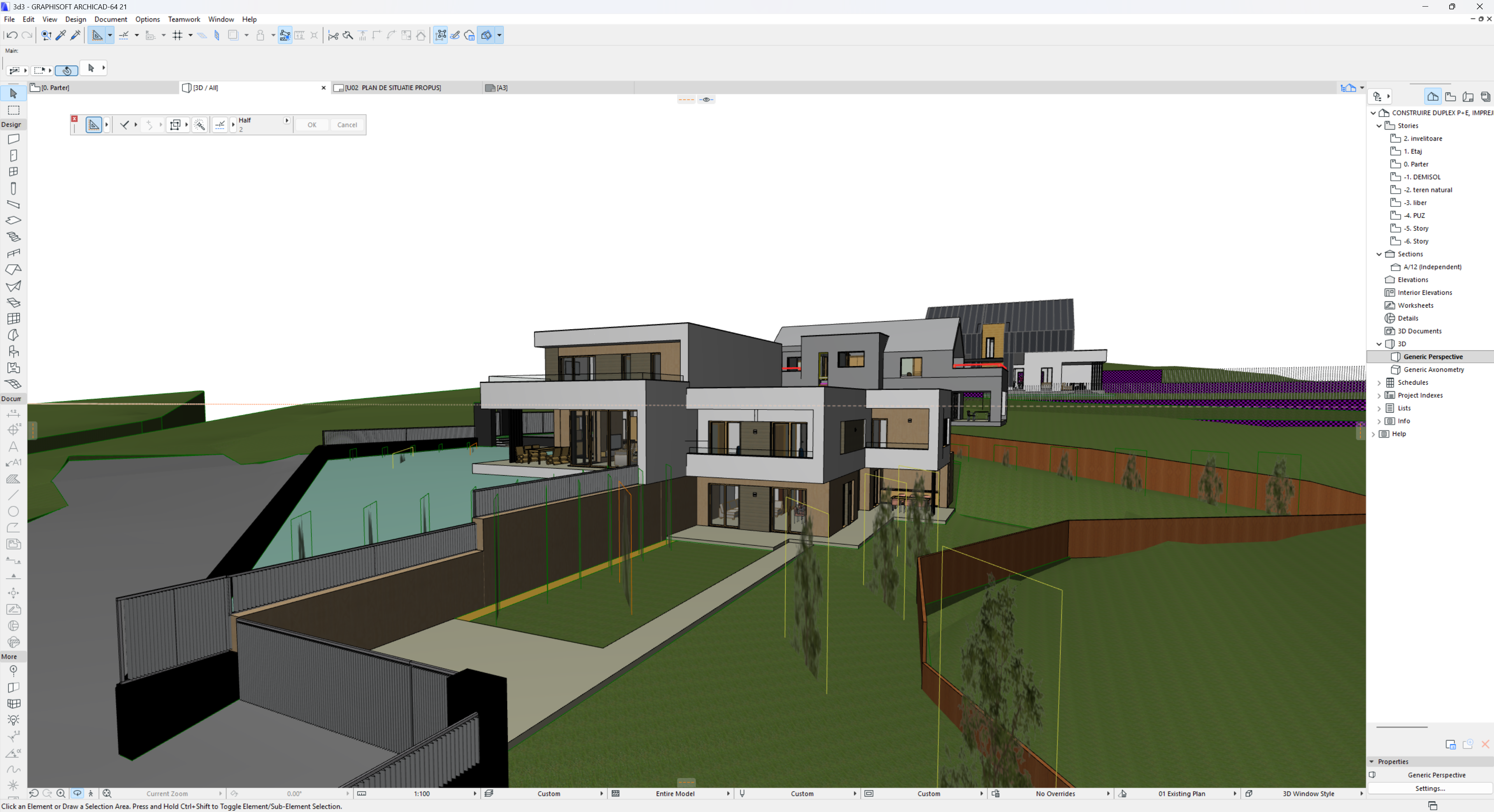Open the Layout Book view in the Navigator

click(x=1468, y=97)
